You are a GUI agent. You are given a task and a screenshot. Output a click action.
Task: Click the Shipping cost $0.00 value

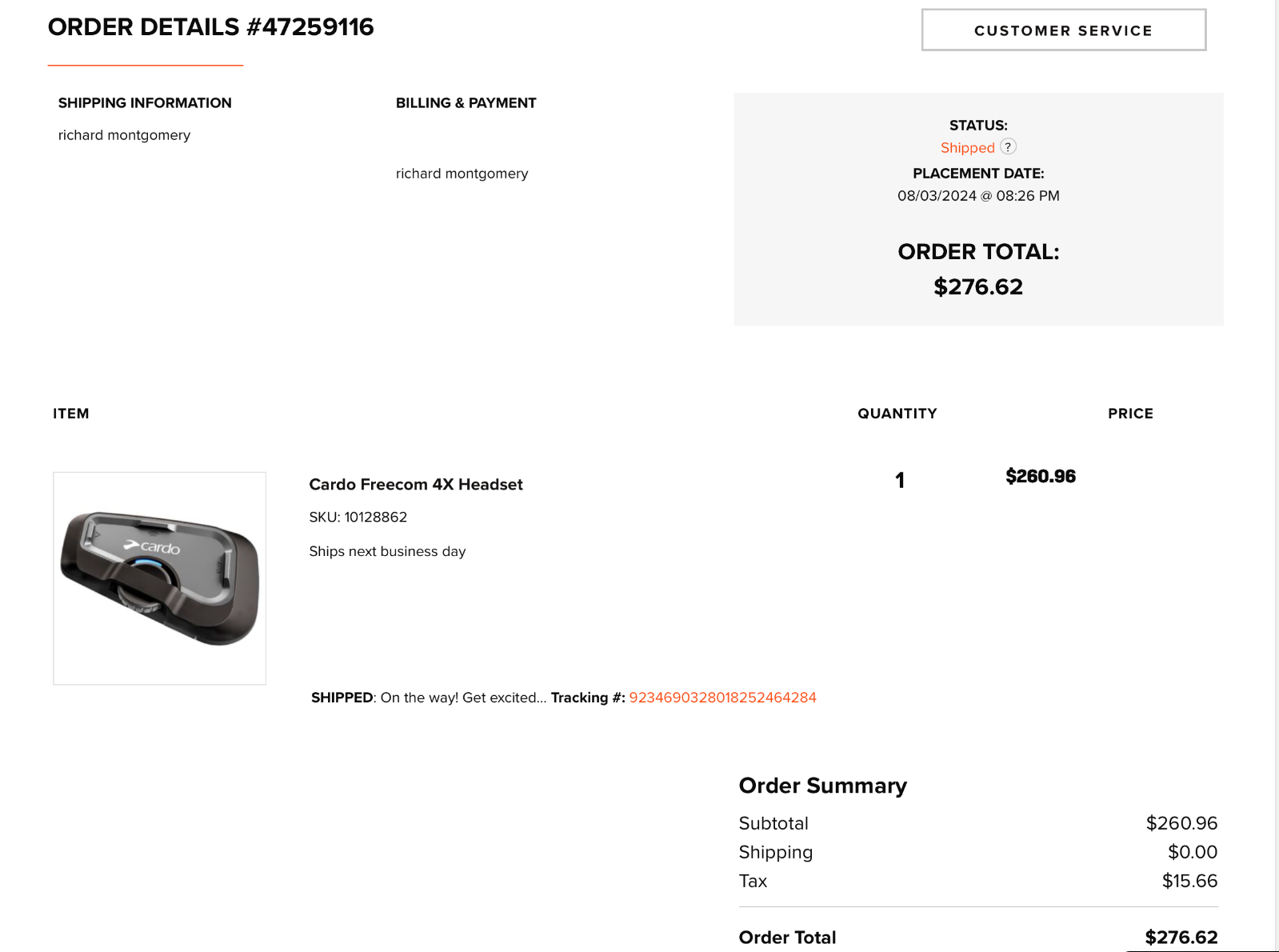pyautogui.click(x=1193, y=852)
